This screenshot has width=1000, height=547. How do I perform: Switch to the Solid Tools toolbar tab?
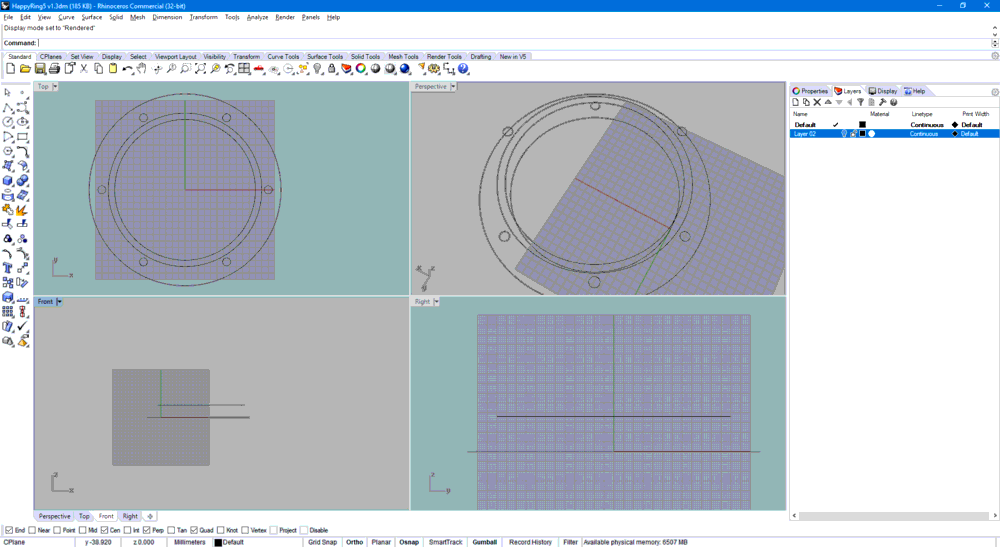click(365, 57)
